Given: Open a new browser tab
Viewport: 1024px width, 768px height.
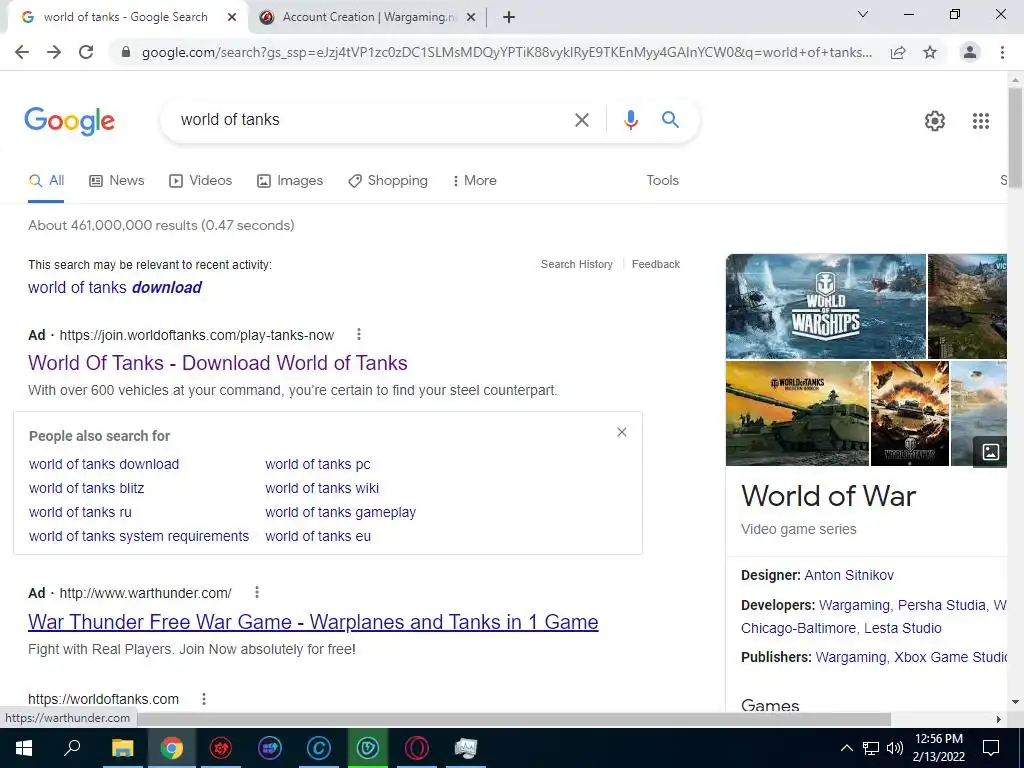Looking at the screenshot, I should click(x=509, y=17).
